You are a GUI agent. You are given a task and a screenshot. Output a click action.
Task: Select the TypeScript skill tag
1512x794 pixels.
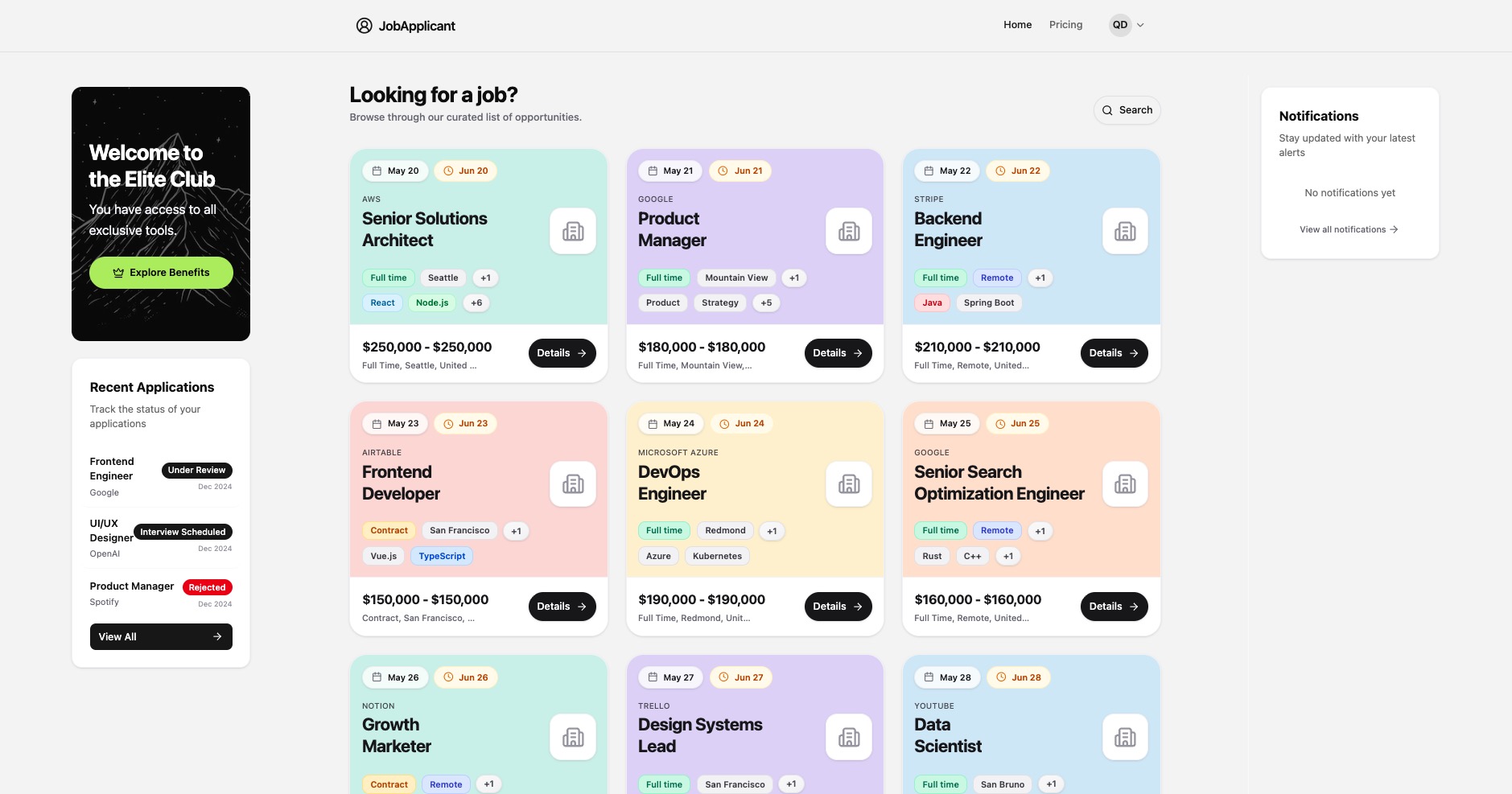tap(442, 556)
